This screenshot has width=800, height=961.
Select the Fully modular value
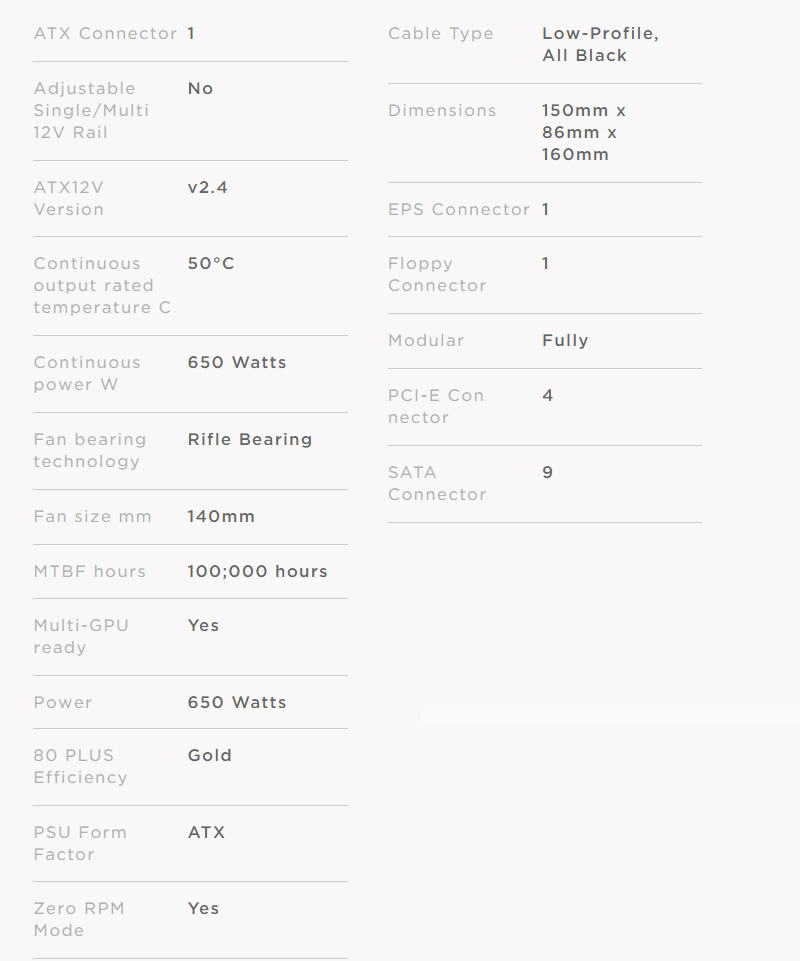[x=565, y=340]
